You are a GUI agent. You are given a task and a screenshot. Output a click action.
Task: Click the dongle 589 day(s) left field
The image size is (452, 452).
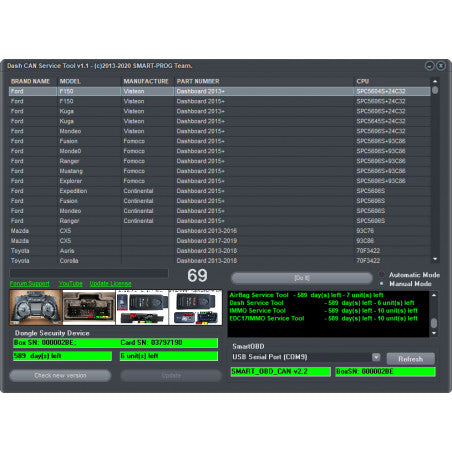point(62,356)
